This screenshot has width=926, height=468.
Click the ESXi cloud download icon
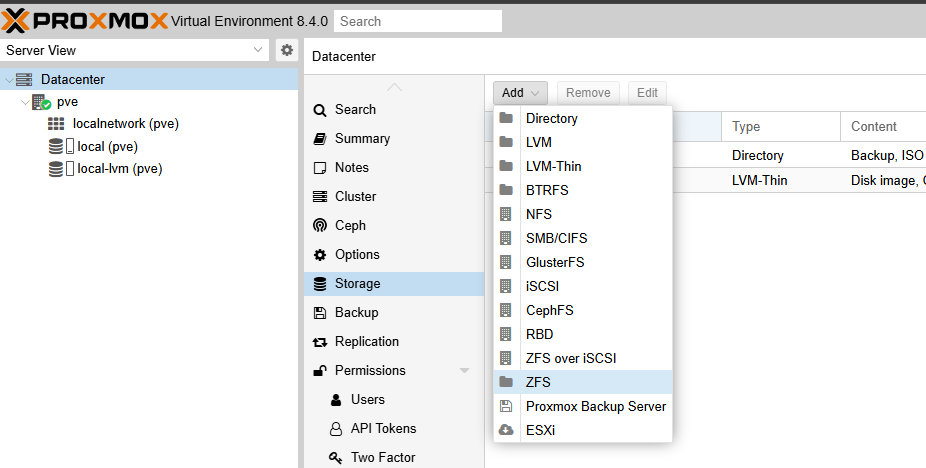click(506, 431)
